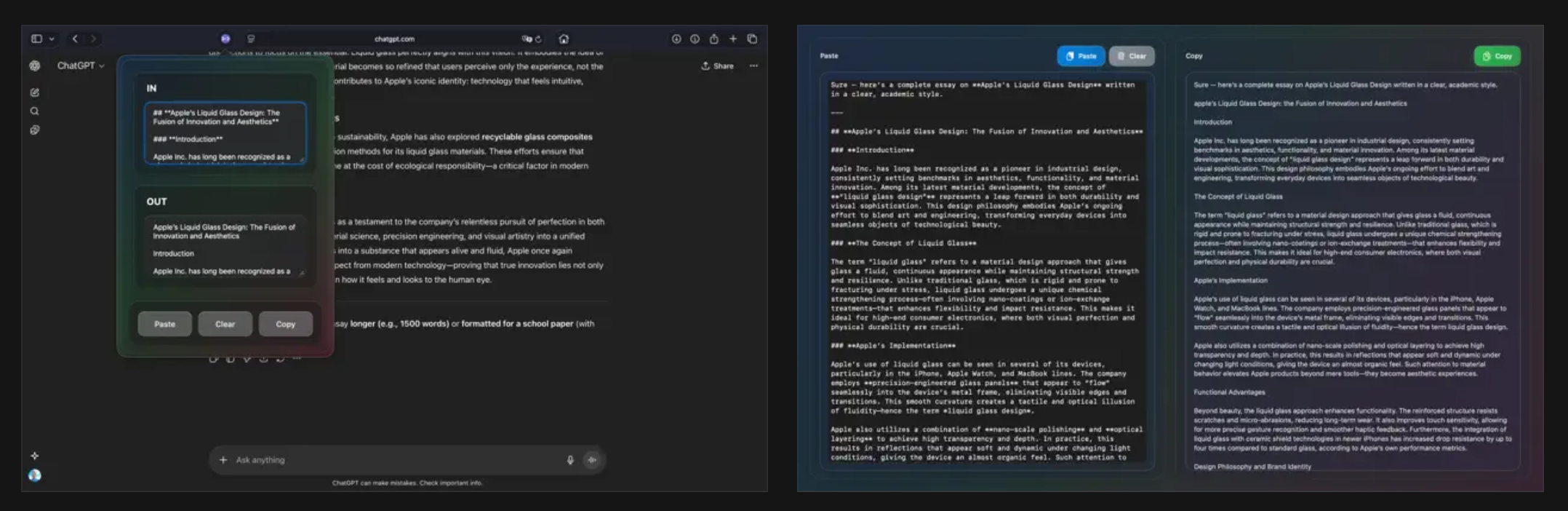The width and height of the screenshot is (1568, 511).
Task: Click Copy in the extension popup
Action: 285,324
